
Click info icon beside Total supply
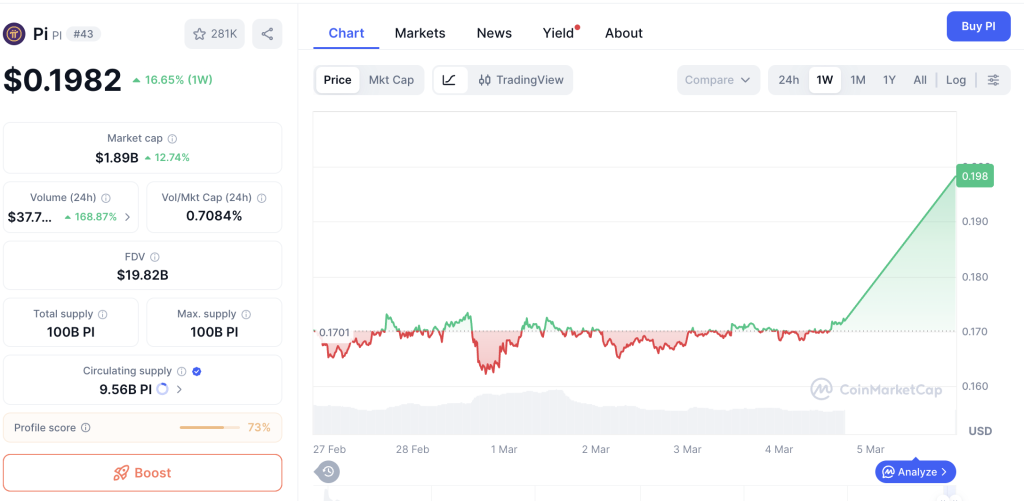tap(103, 314)
